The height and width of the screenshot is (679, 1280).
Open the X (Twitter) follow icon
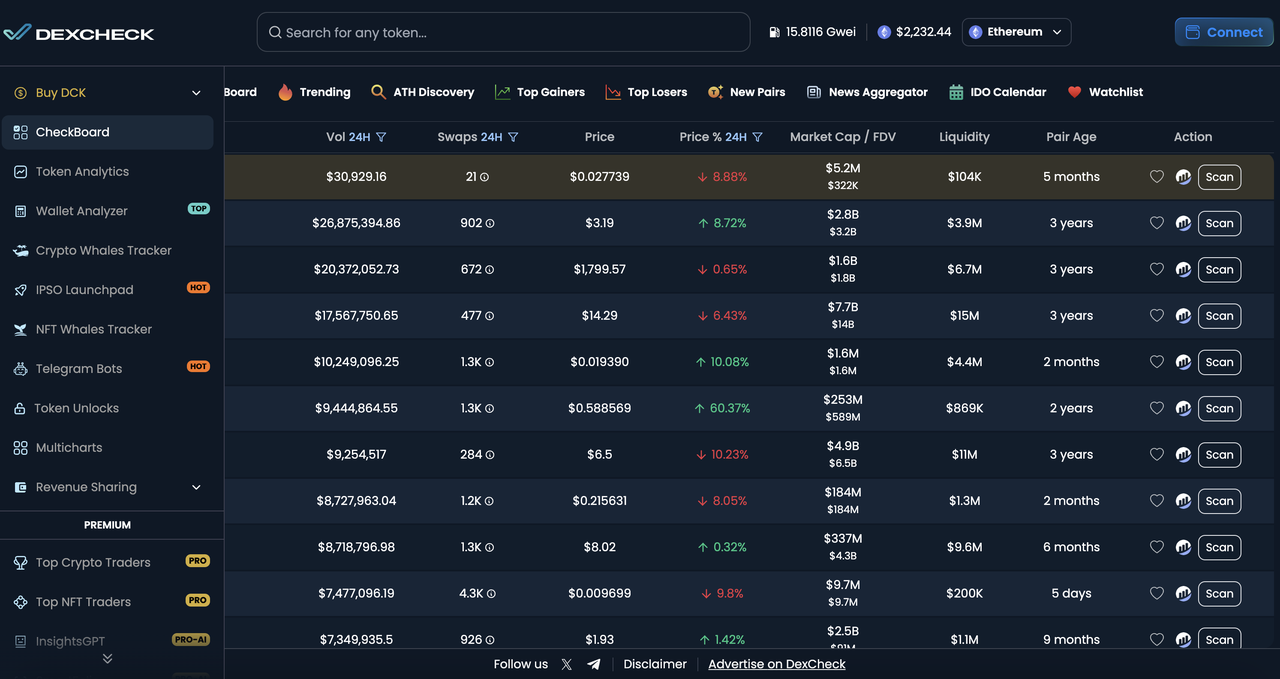[567, 664]
